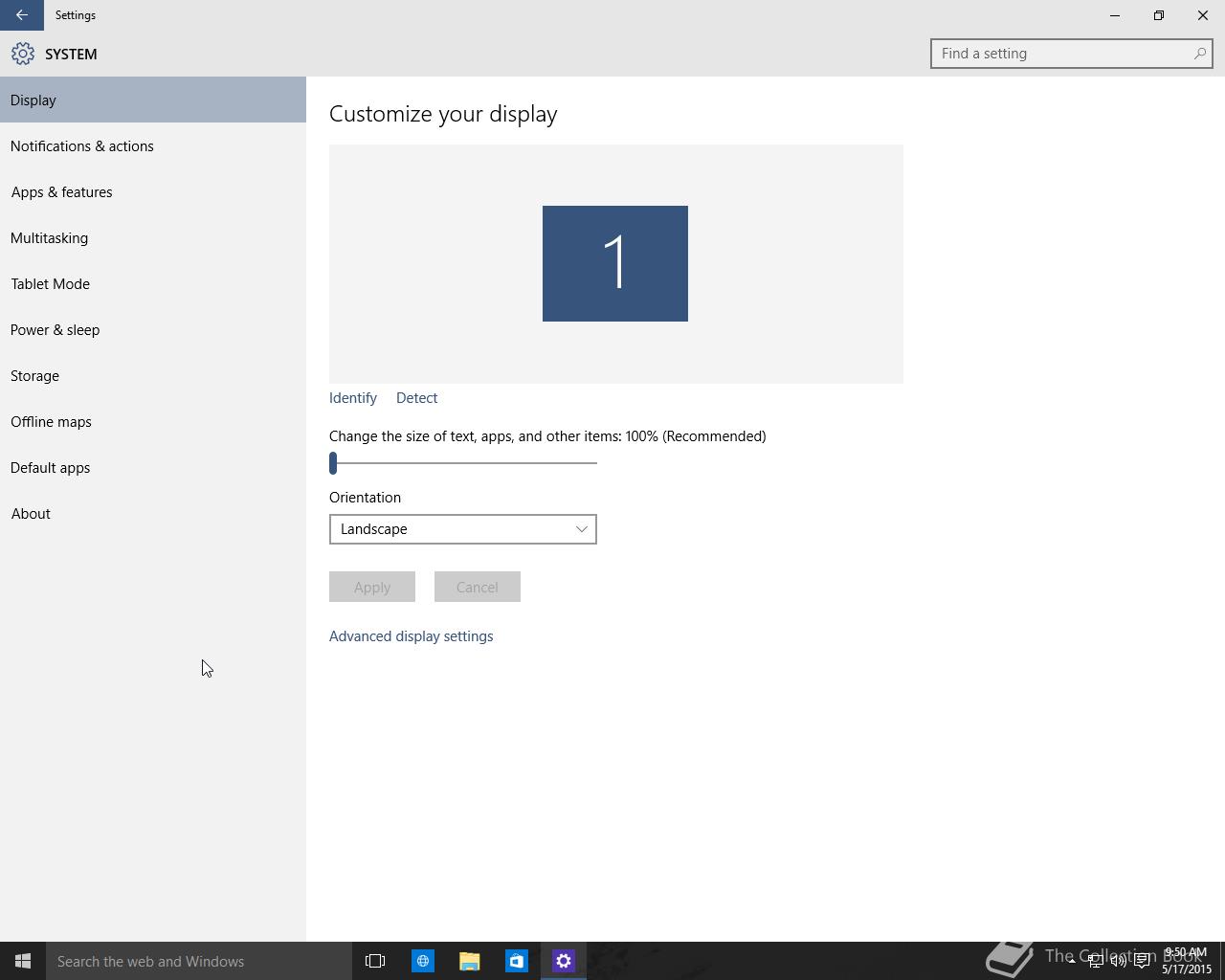Open Task View from the taskbar
Image resolution: width=1225 pixels, height=980 pixels.
(375, 961)
